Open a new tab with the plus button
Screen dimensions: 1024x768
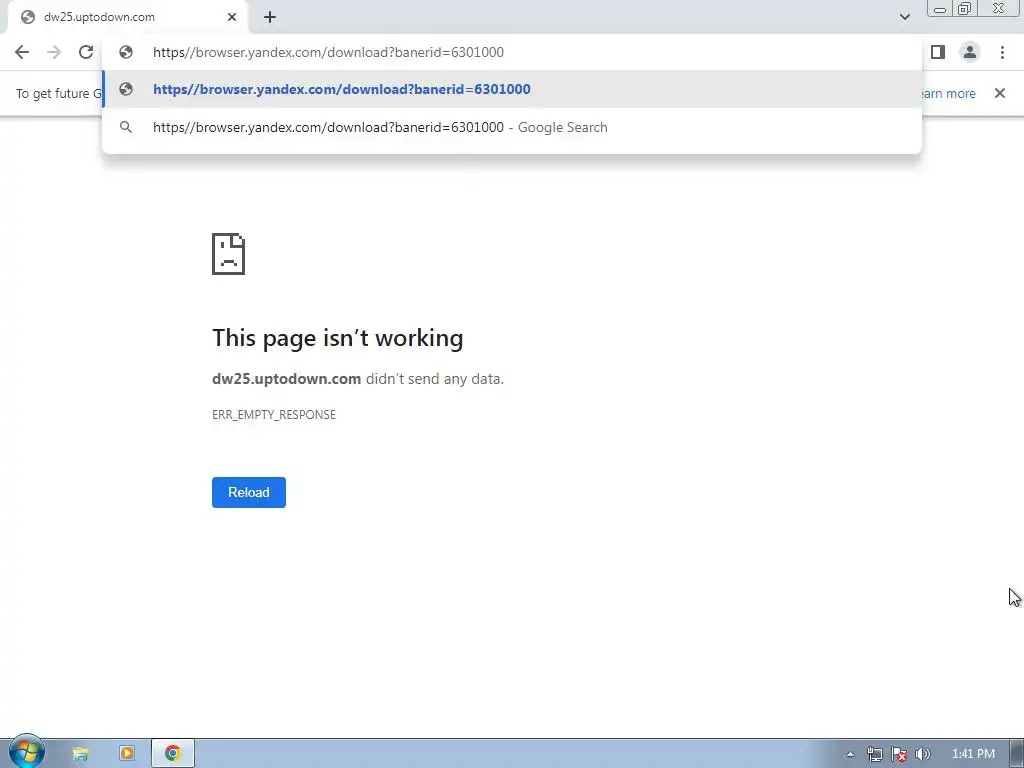coord(270,17)
